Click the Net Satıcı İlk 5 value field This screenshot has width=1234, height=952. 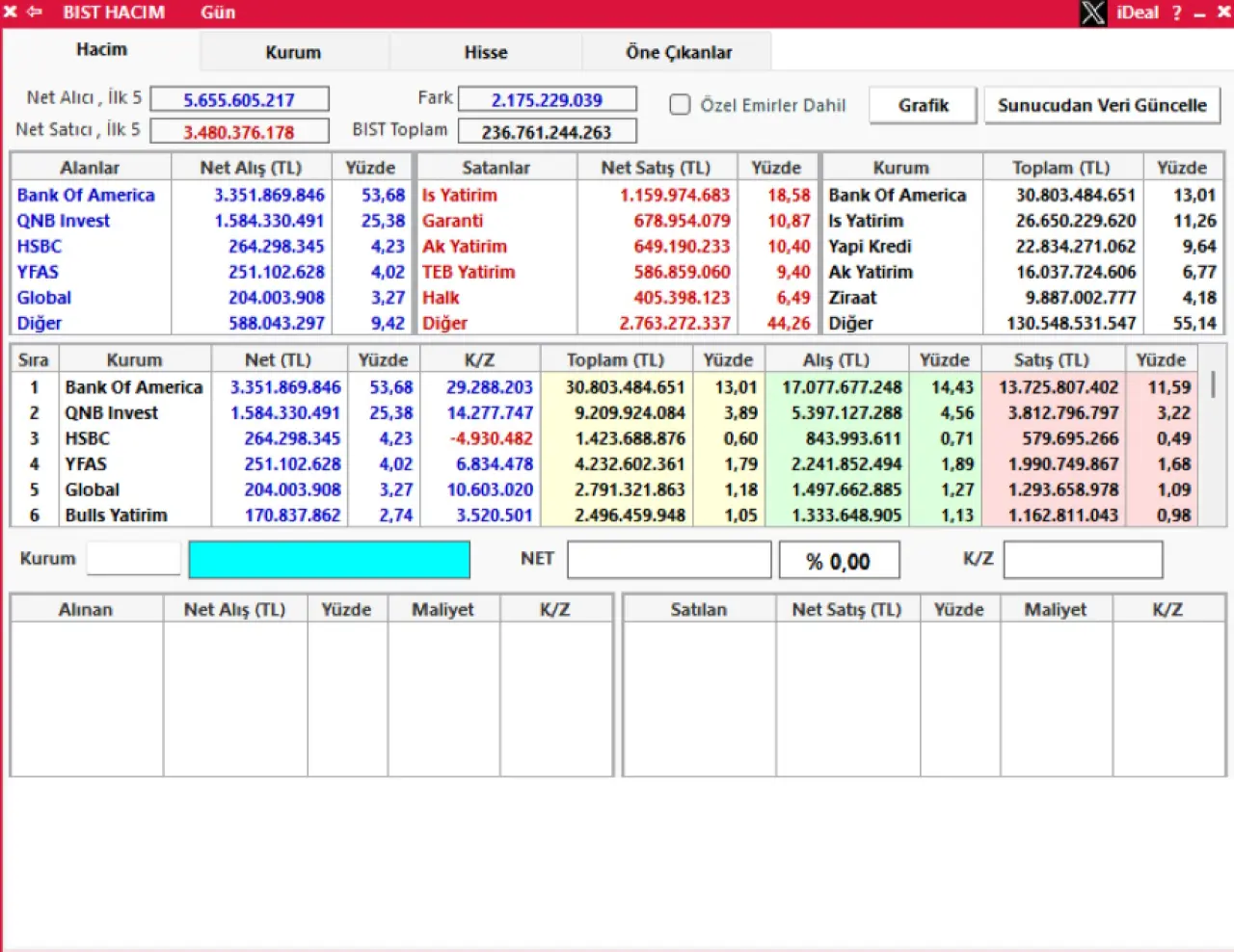pos(240,131)
